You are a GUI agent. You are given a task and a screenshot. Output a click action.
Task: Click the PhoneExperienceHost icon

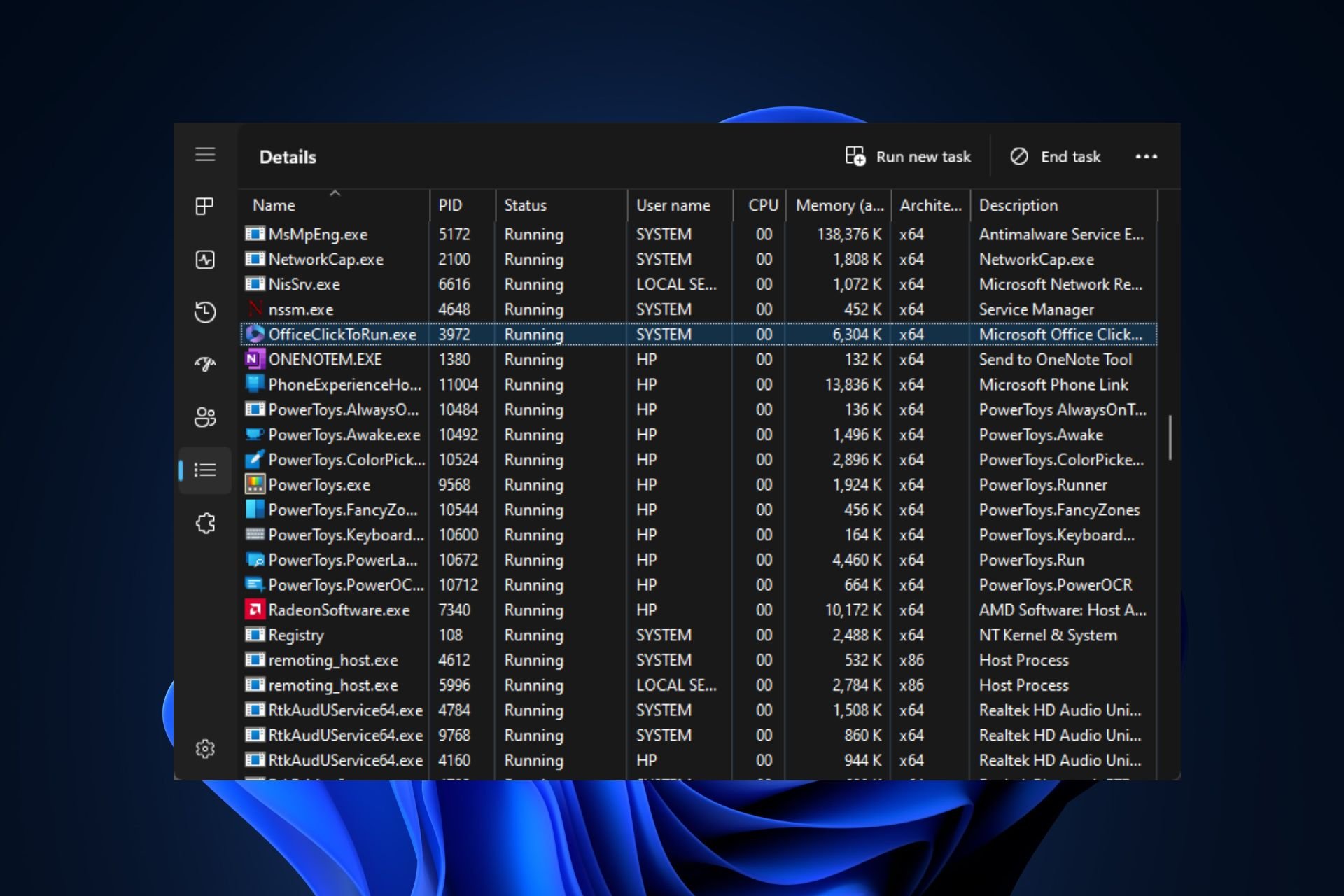tap(255, 384)
